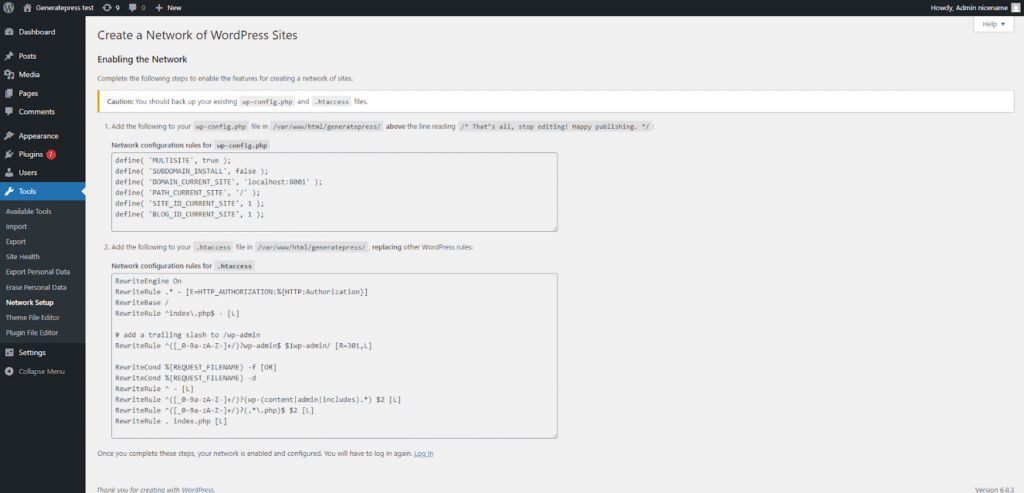1024x493 pixels.
Task: Collapse the admin sidebar menu
Action: tap(40, 371)
